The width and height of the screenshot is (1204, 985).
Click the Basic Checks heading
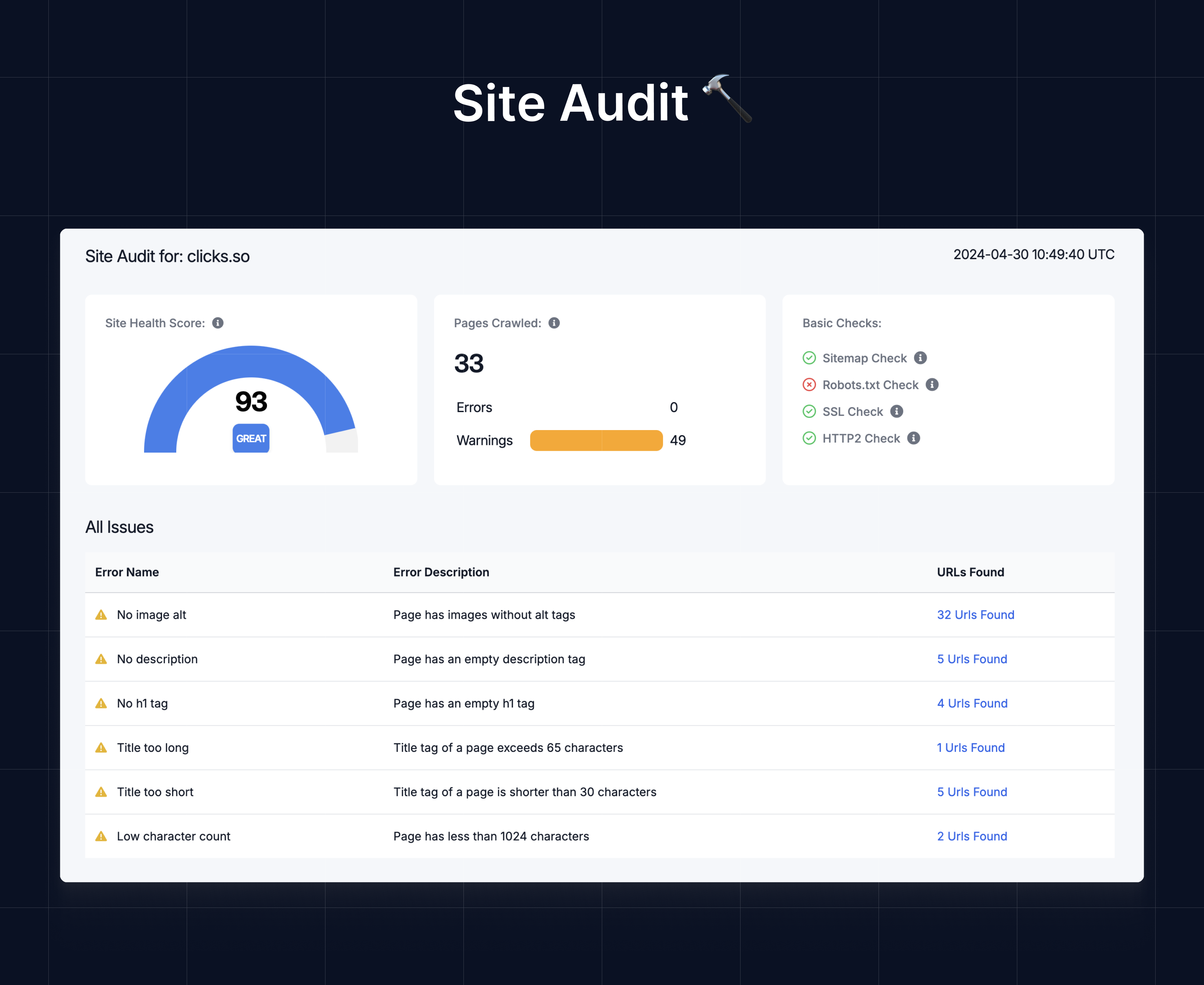842,323
